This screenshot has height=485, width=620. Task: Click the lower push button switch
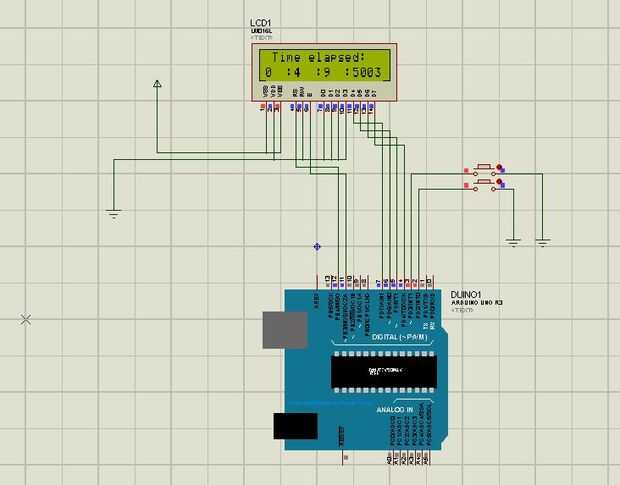click(484, 185)
